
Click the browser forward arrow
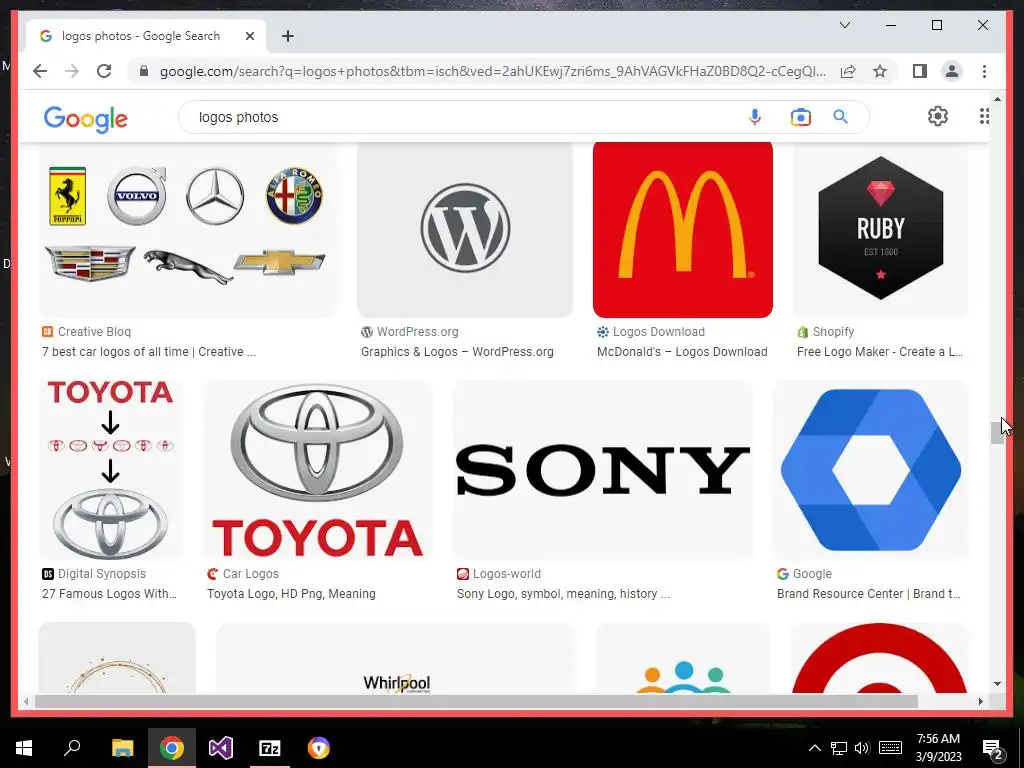click(x=72, y=71)
